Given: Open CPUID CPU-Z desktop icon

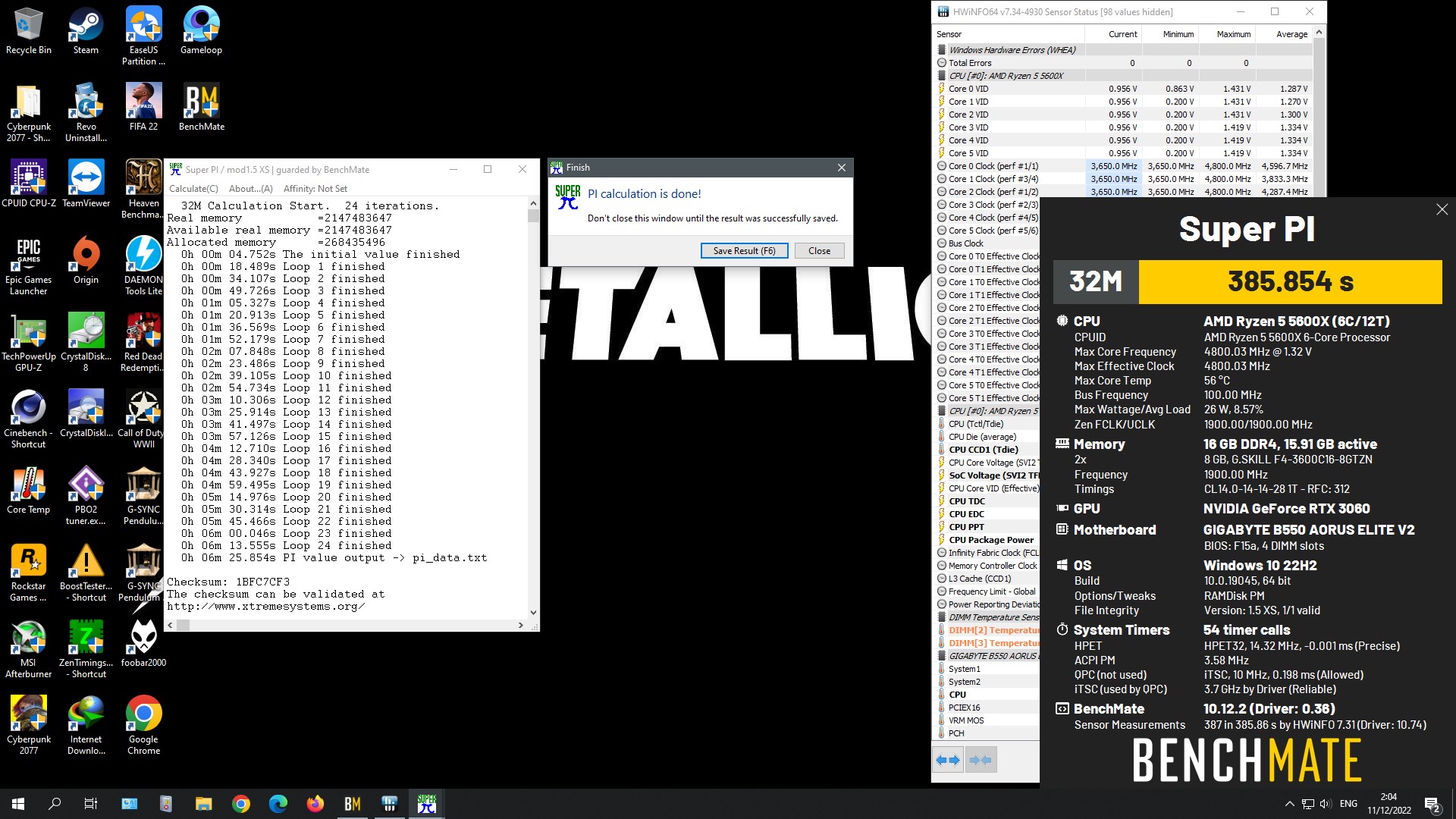Looking at the screenshot, I should click(x=29, y=184).
